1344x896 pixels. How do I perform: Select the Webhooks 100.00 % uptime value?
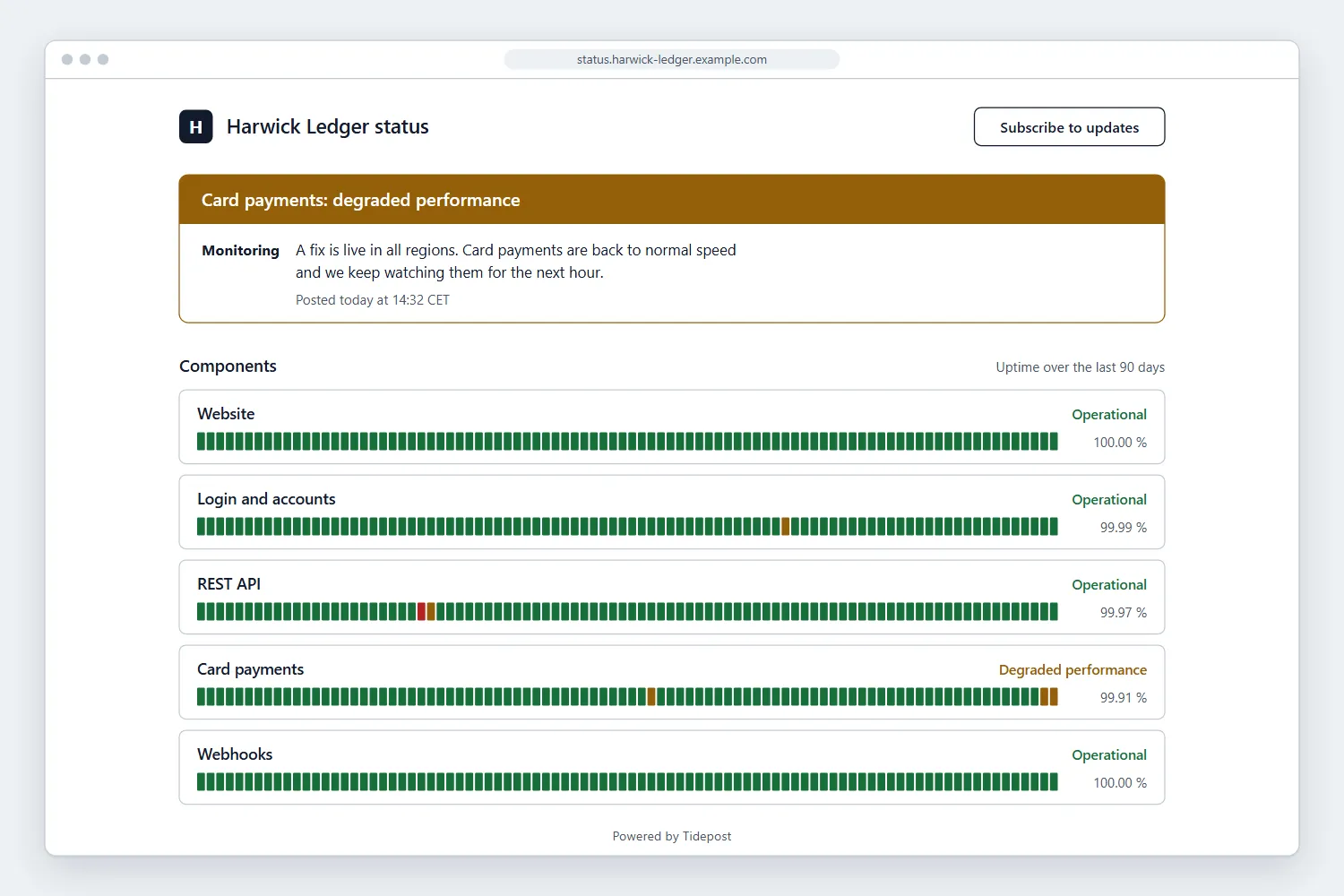point(1120,783)
